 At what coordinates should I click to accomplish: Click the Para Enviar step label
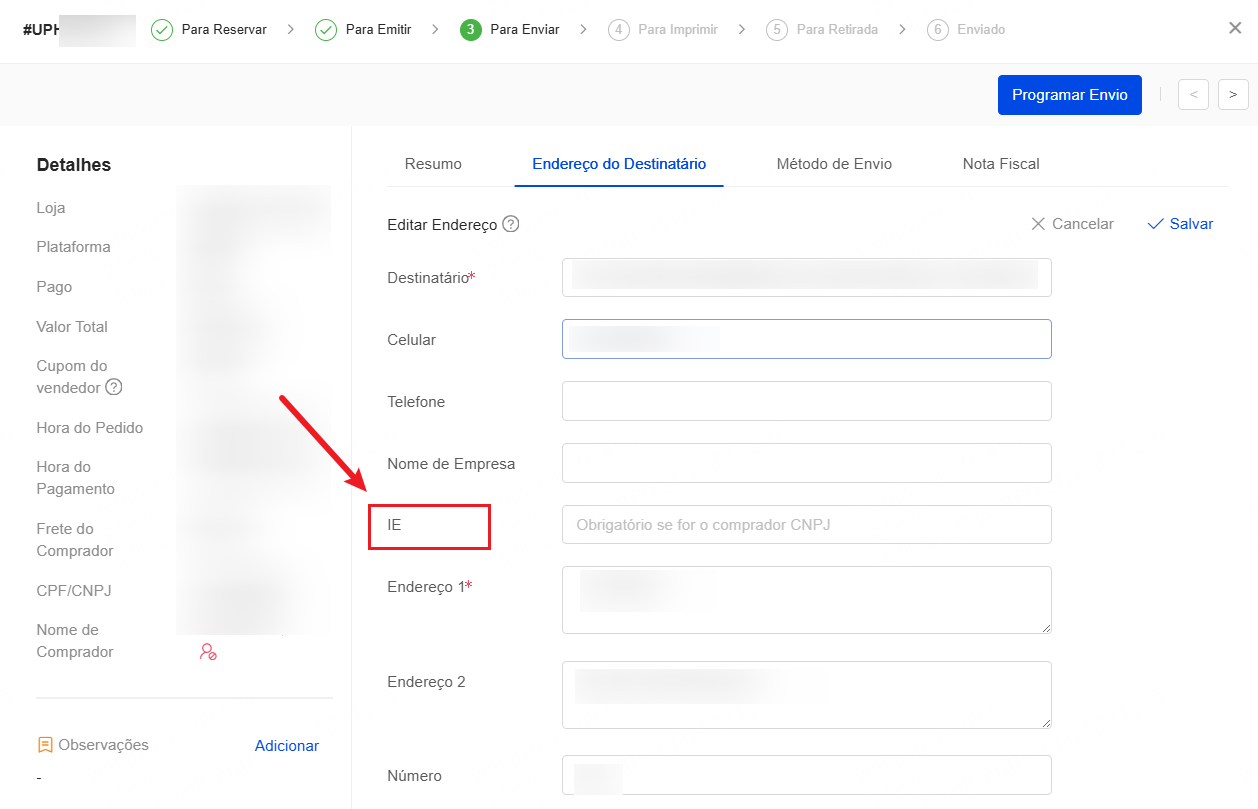tap(525, 30)
